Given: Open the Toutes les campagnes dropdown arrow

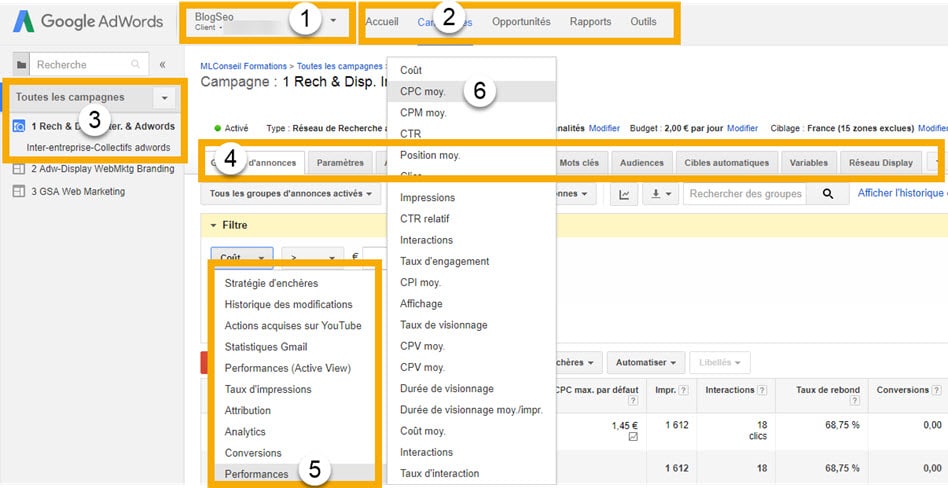Looking at the screenshot, I should (164, 97).
